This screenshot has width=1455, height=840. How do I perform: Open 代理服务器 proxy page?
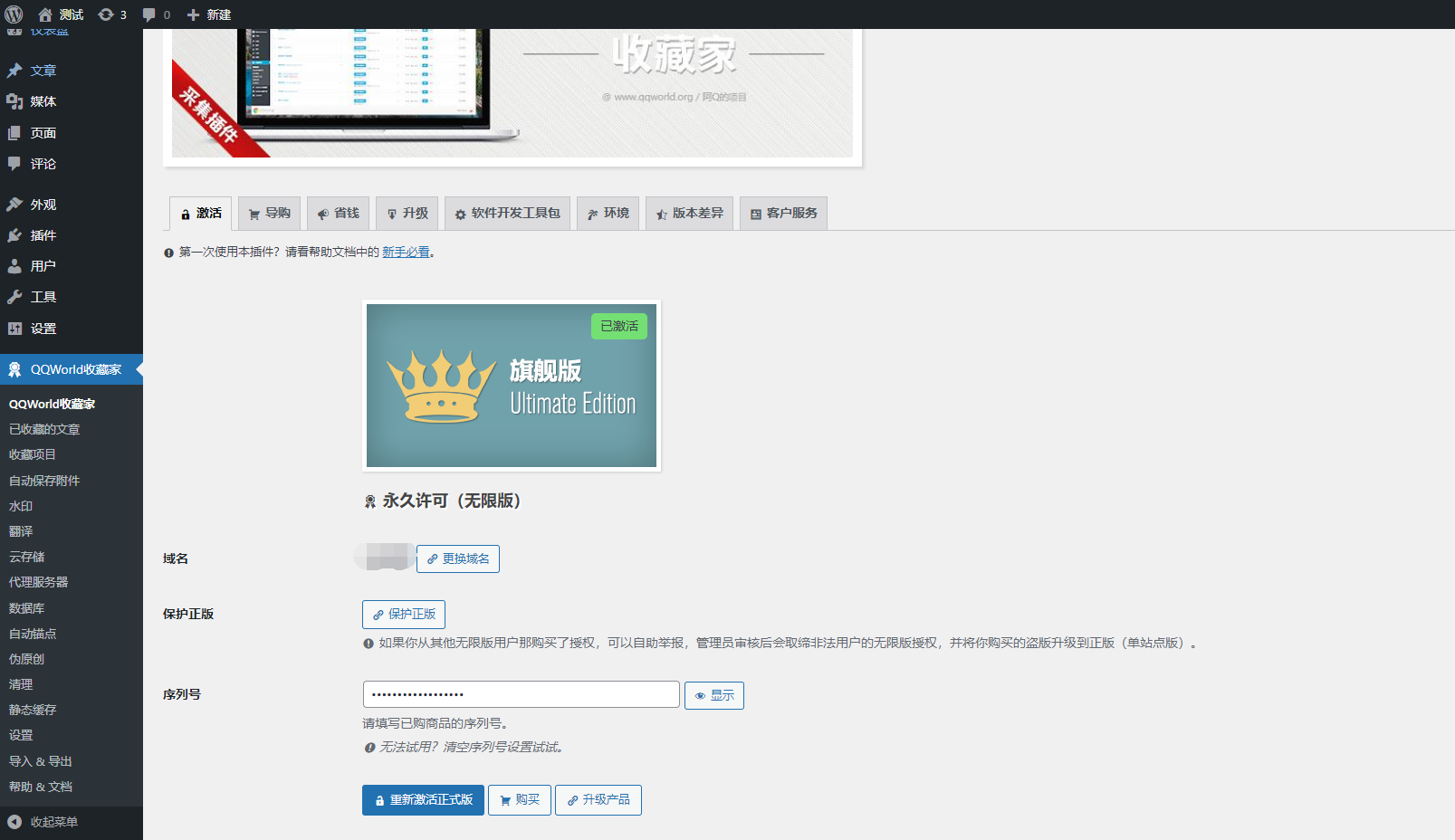[38, 582]
